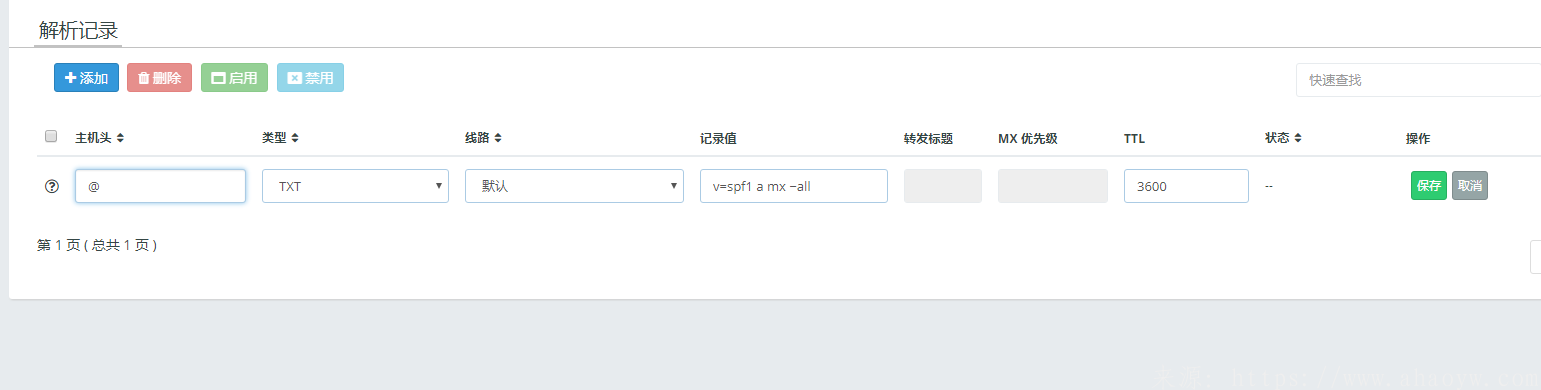Click the question mark help icon

[x=52, y=186]
